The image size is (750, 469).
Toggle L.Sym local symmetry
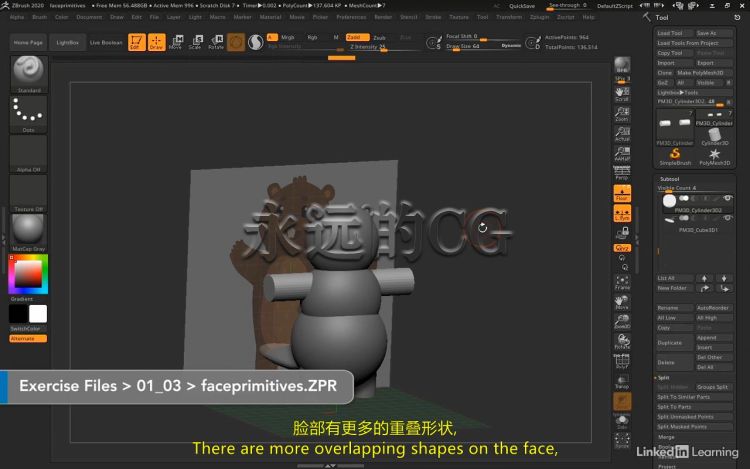point(622,213)
